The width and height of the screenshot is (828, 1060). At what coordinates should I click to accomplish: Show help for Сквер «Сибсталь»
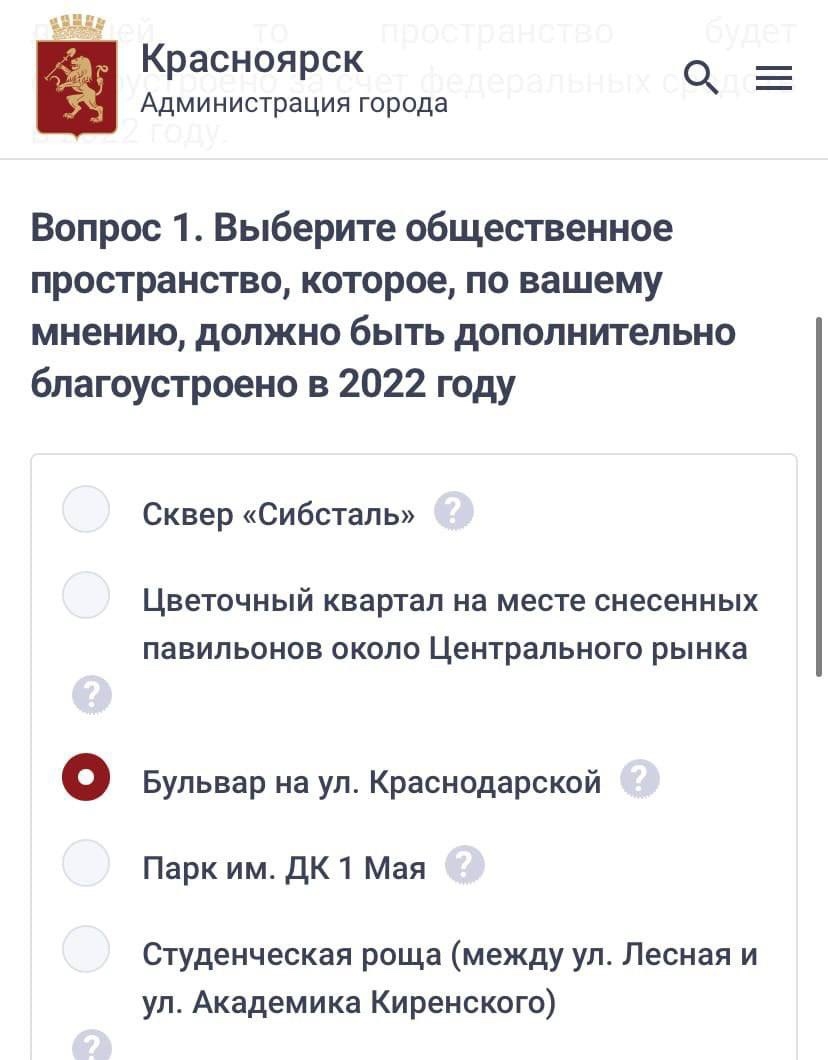pos(453,512)
